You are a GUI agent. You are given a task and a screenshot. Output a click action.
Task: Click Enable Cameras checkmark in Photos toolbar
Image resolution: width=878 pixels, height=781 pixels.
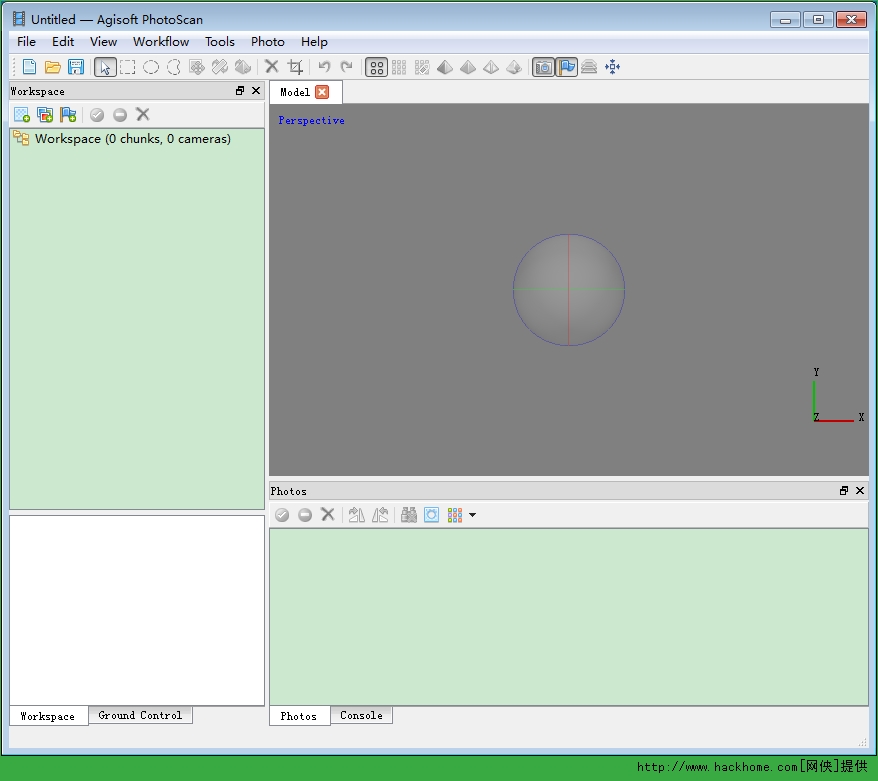(x=282, y=515)
